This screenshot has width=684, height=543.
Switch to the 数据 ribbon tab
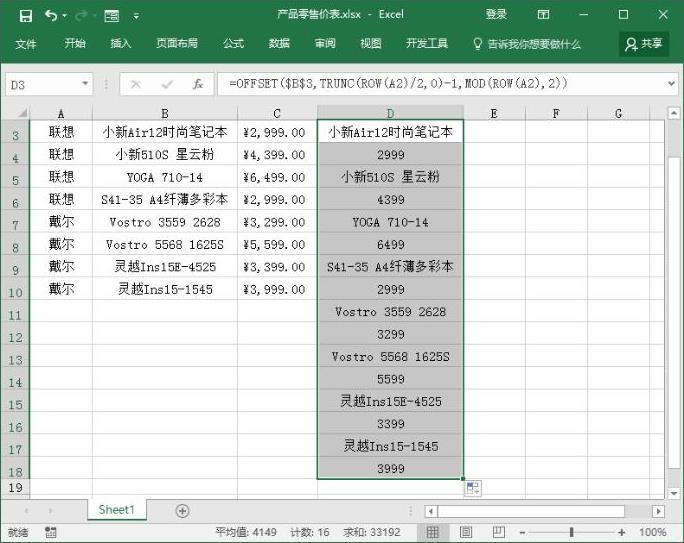coord(279,43)
